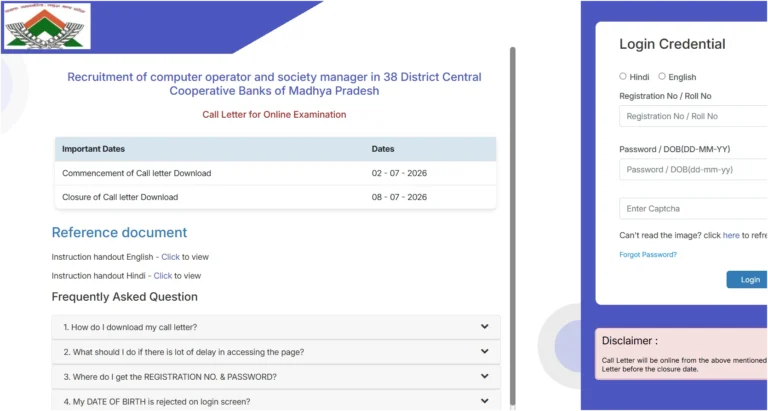Screen dimensions: 768x411
Task: Open Instruction handout Hindi Click link
Action: [163, 276]
